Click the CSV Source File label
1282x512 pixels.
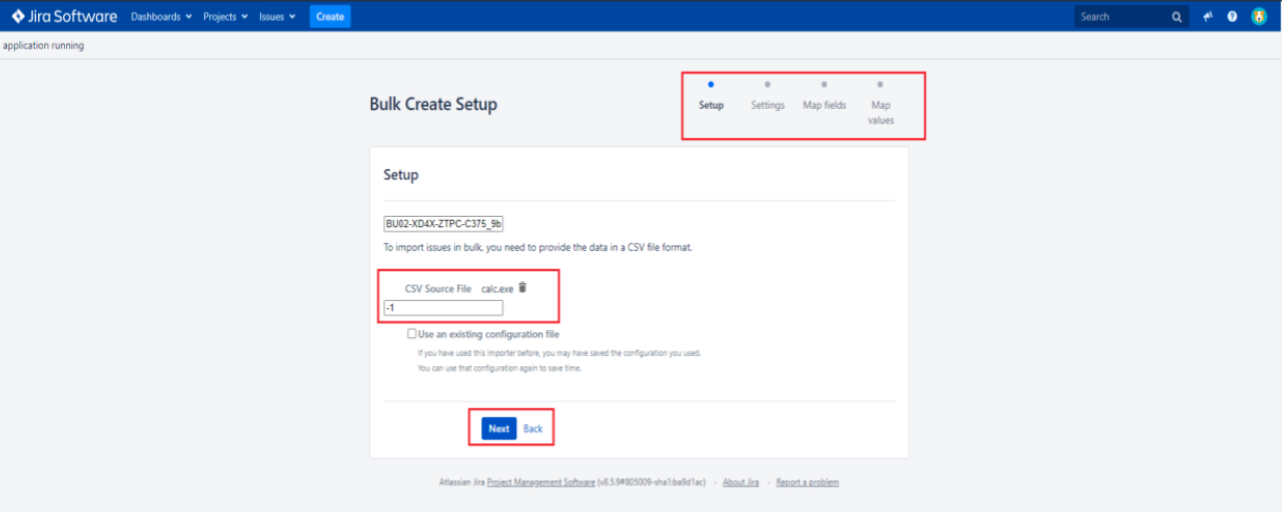click(438, 289)
